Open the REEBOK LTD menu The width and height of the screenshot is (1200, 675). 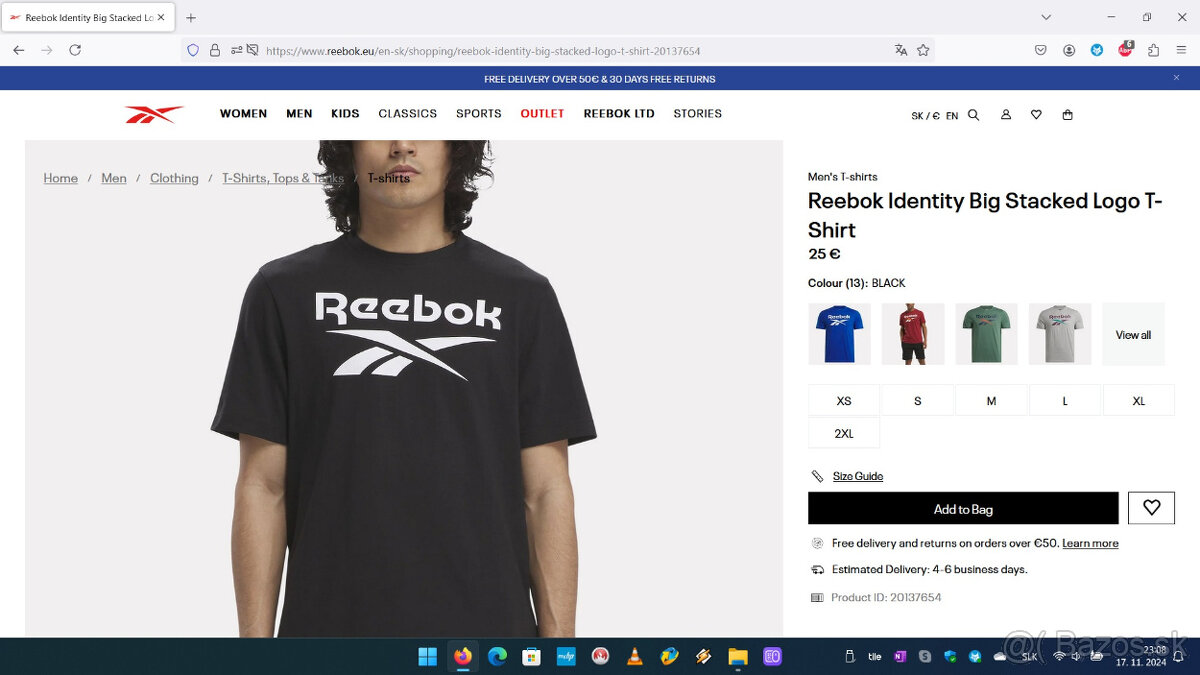(x=619, y=114)
